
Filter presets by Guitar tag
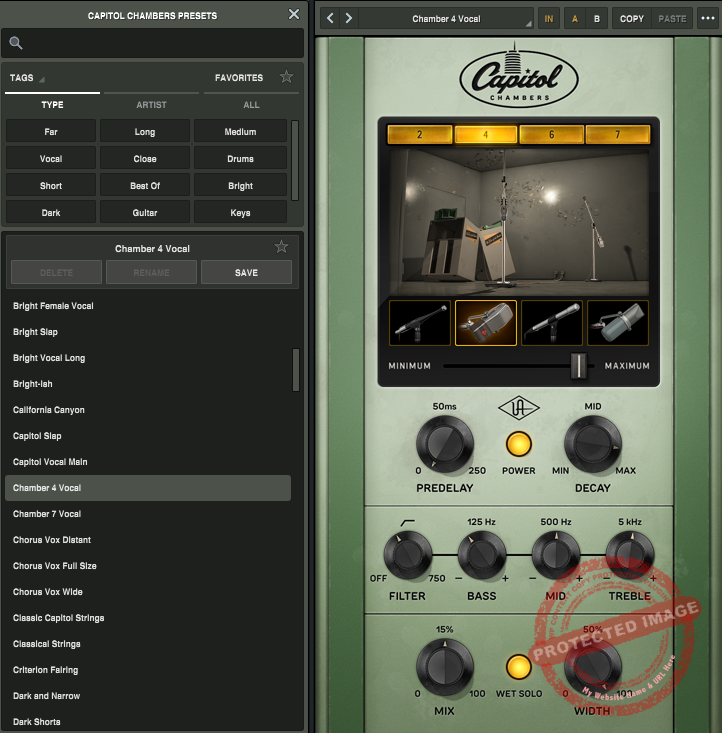tap(145, 213)
